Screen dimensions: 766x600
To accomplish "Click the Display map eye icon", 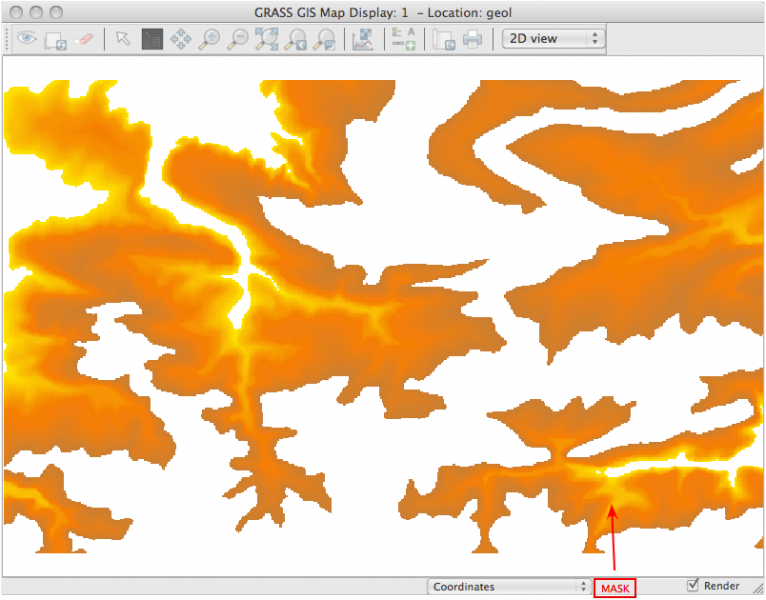I will tap(26, 39).
